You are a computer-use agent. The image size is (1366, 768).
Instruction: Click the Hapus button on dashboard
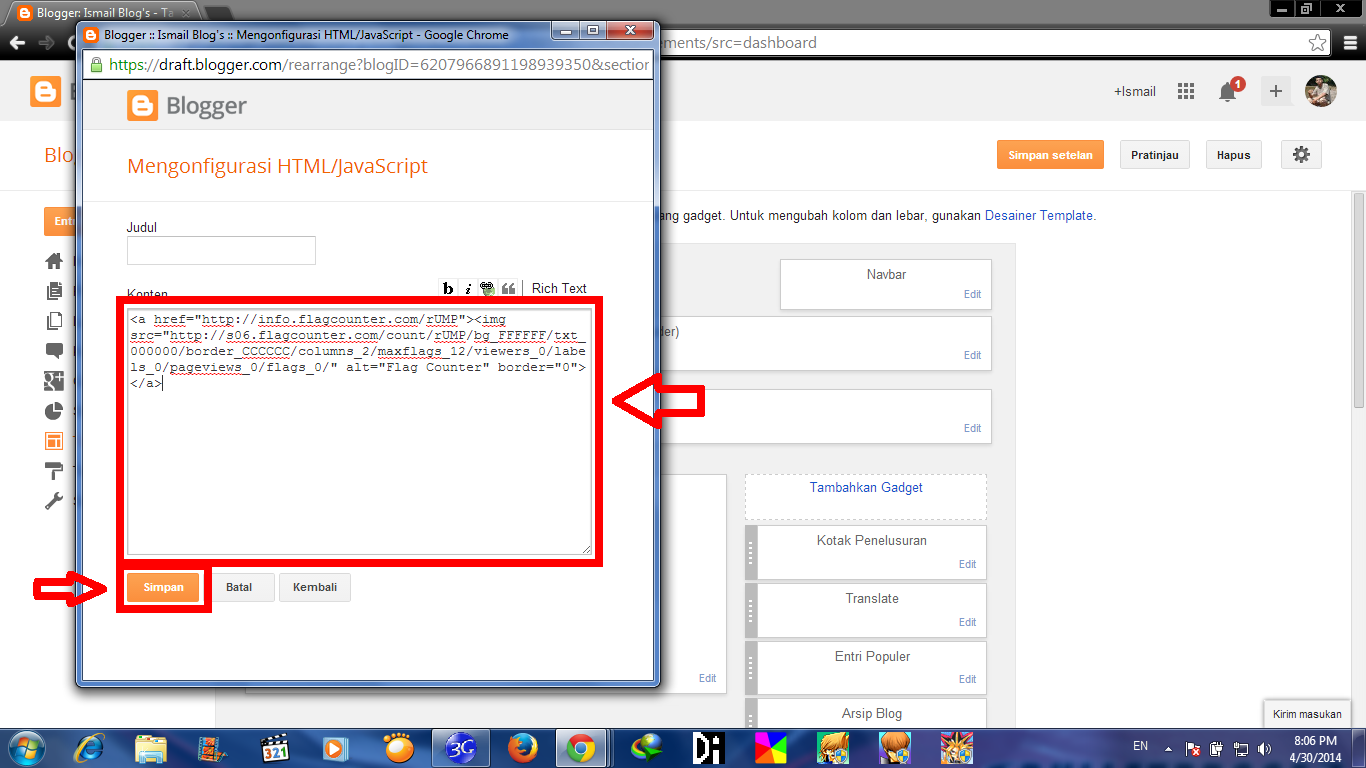1234,155
